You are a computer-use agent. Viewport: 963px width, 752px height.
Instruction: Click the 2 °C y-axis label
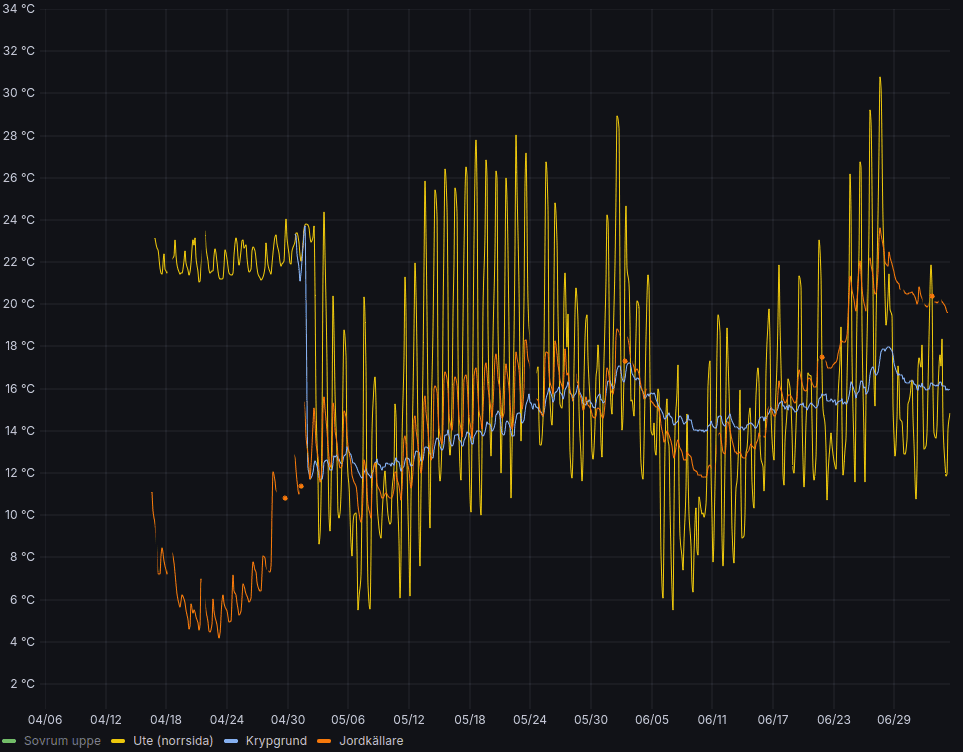coord(22,684)
